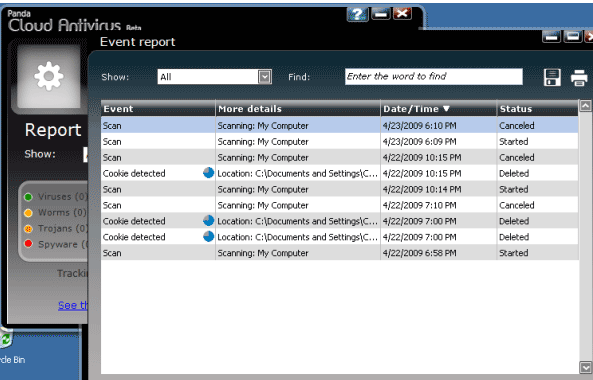Click Location details in the 10:15 PM cookie row

[x=297, y=174]
